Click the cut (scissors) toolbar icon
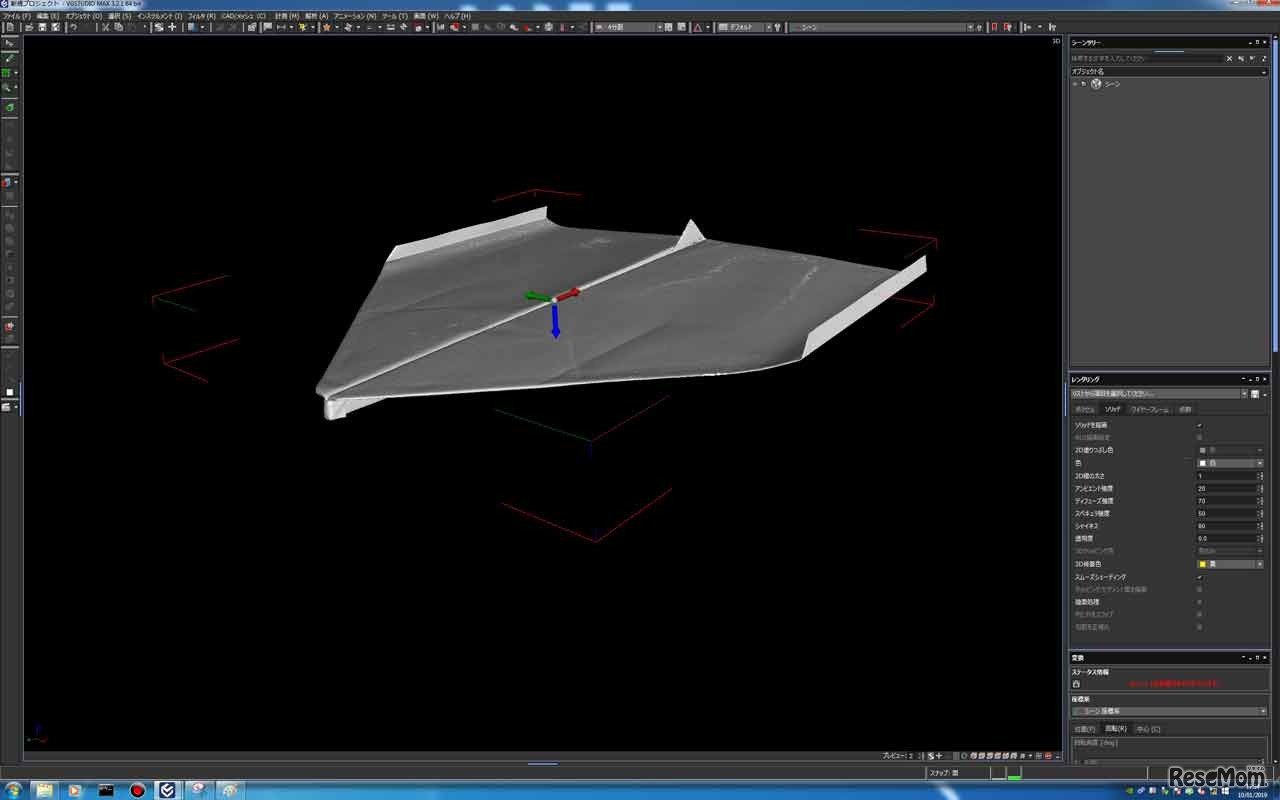This screenshot has width=1280, height=800. (x=105, y=27)
